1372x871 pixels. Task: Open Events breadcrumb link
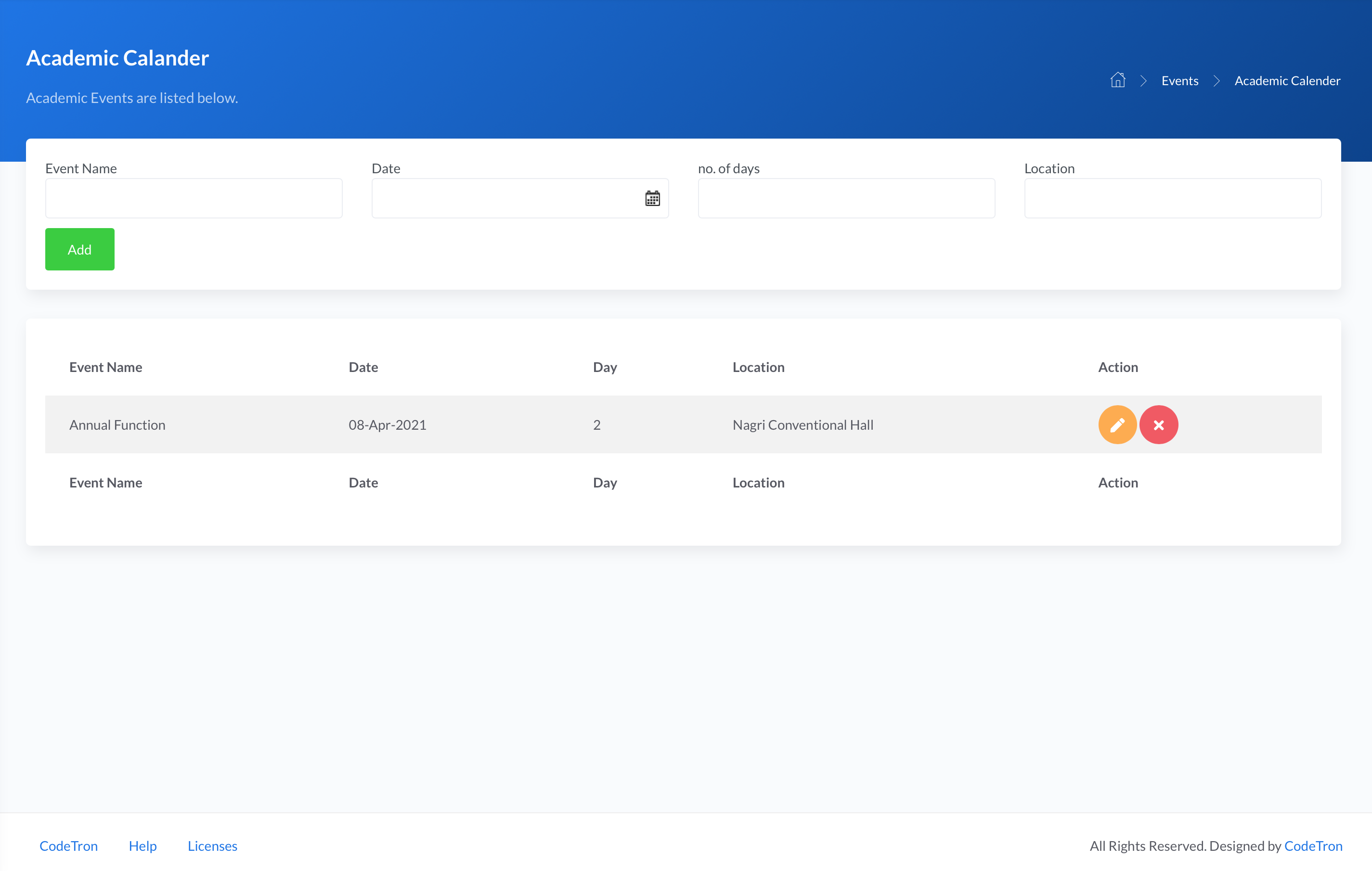click(x=1179, y=81)
